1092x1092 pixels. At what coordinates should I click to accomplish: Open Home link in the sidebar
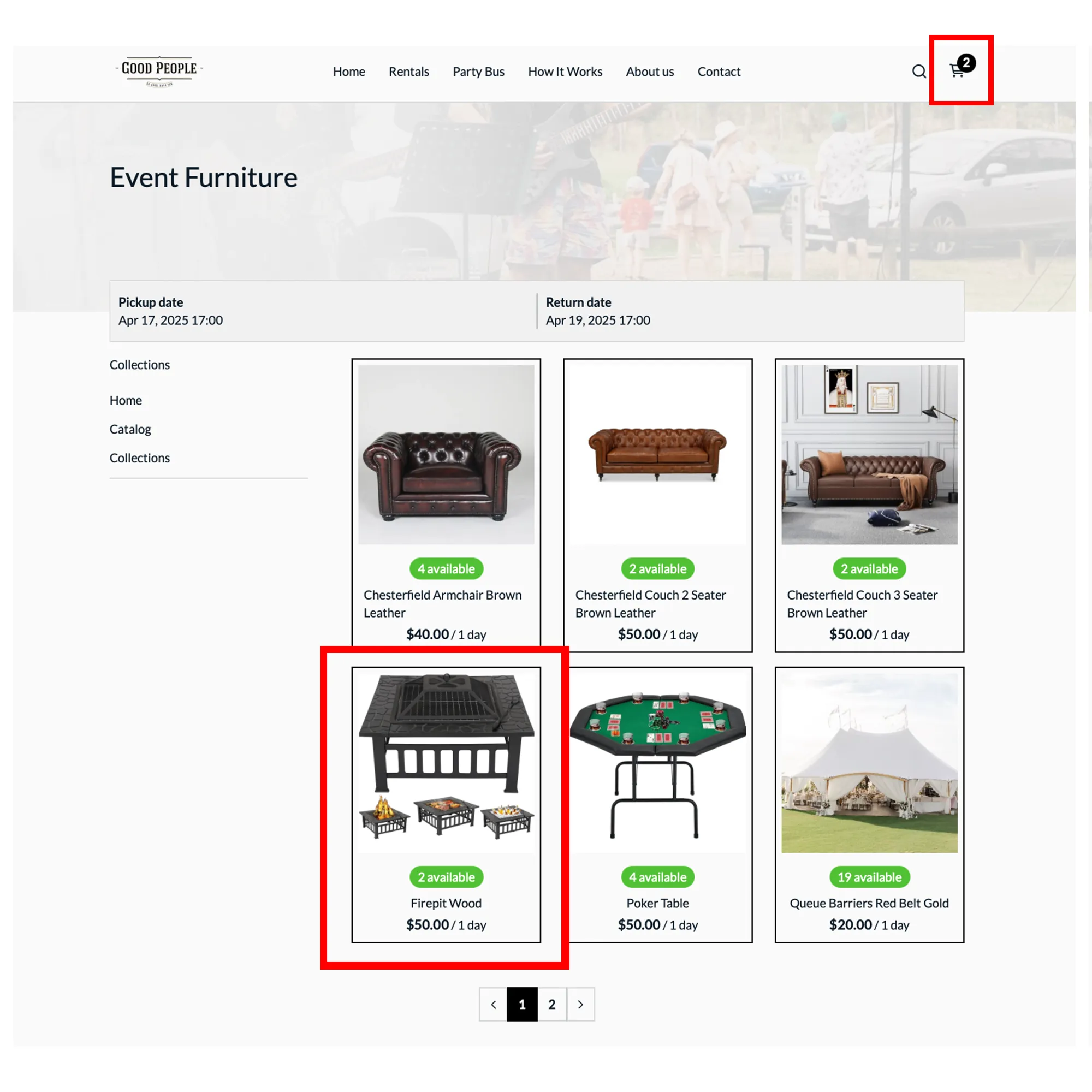pyautogui.click(x=126, y=400)
